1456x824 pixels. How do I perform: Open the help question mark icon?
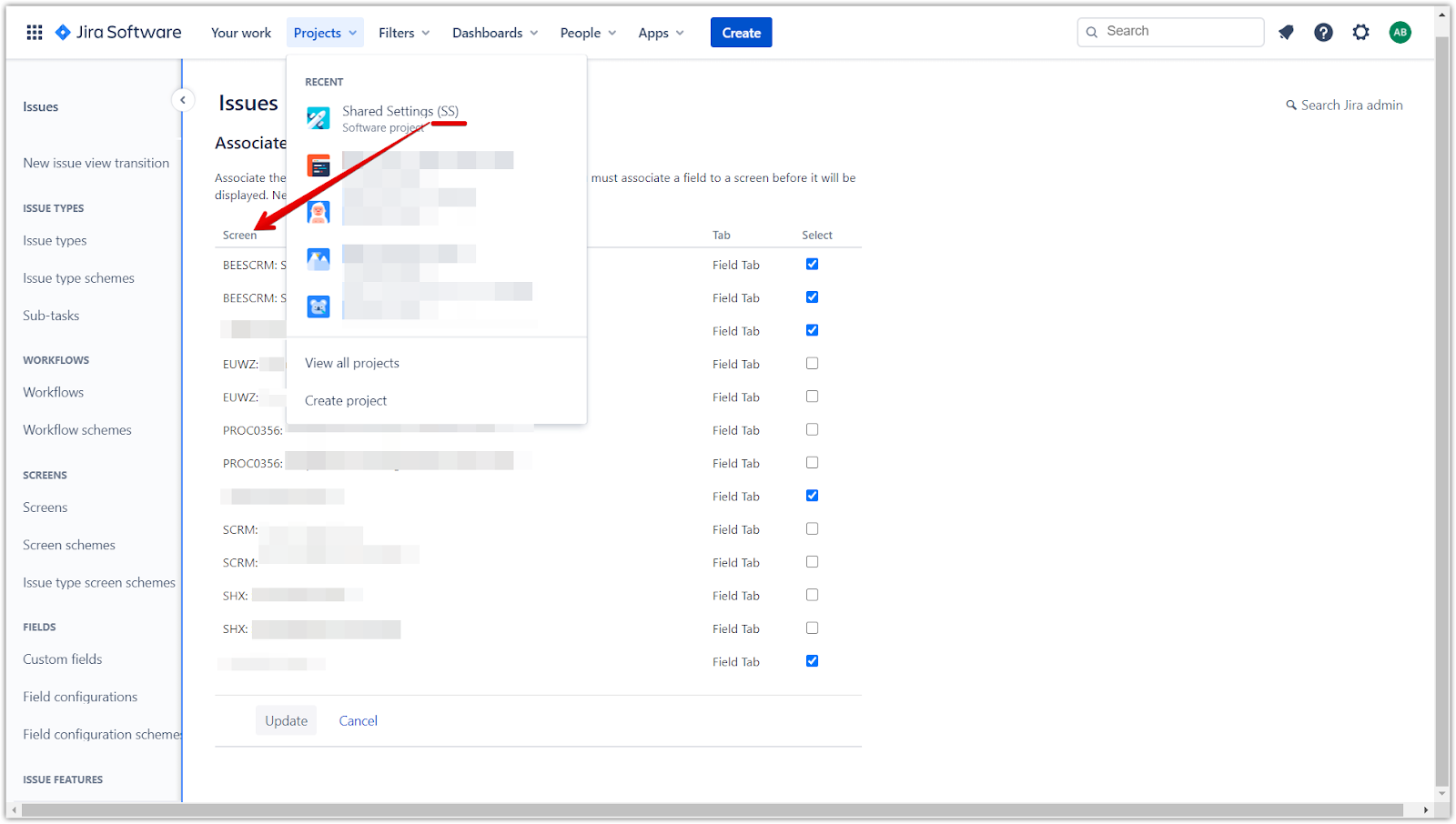coord(1323,33)
